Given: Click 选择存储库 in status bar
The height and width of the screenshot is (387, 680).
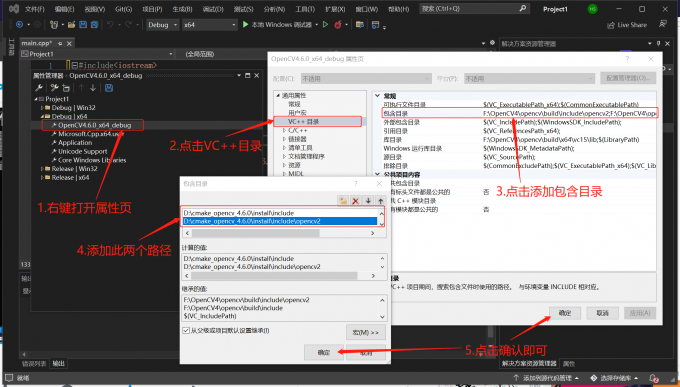Looking at the screenshot, I should pyautogui.click(x=615, y=378).
